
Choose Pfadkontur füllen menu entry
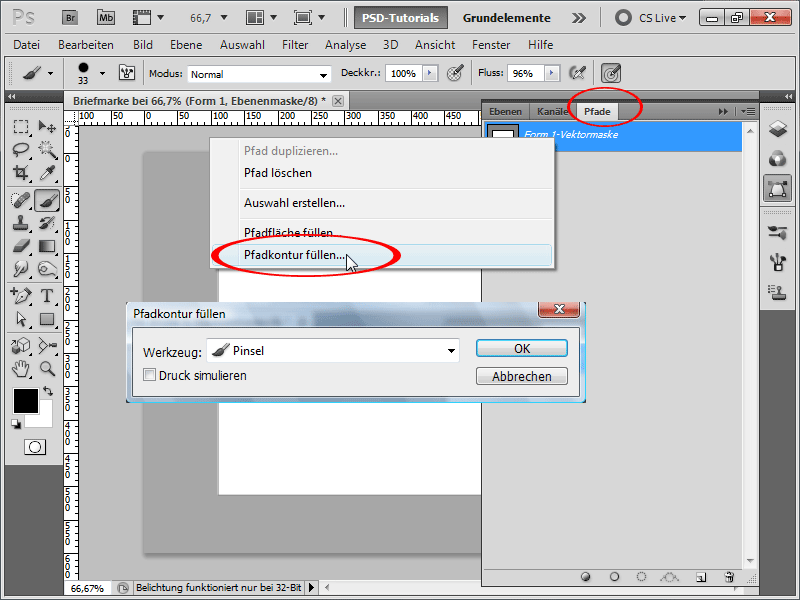pyautogui.click(x=382, y=255)
